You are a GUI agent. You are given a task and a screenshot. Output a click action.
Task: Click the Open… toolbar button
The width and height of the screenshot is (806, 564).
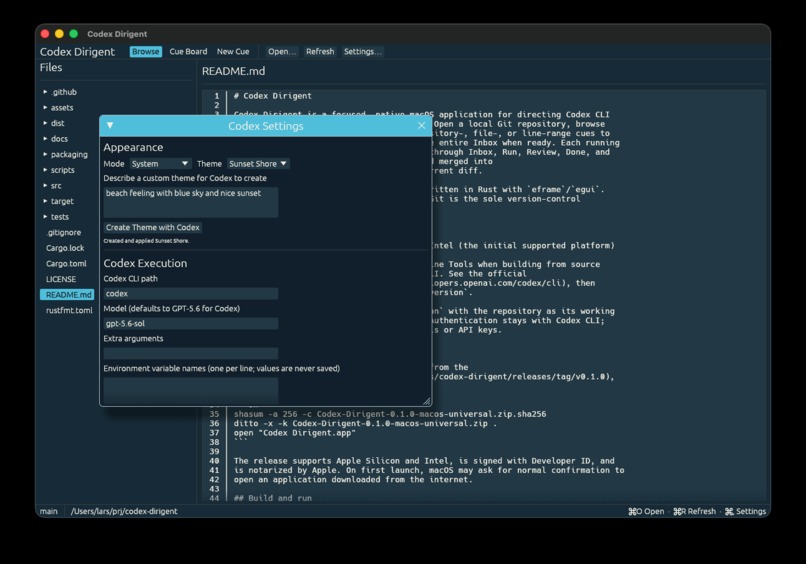click(282, 51)
